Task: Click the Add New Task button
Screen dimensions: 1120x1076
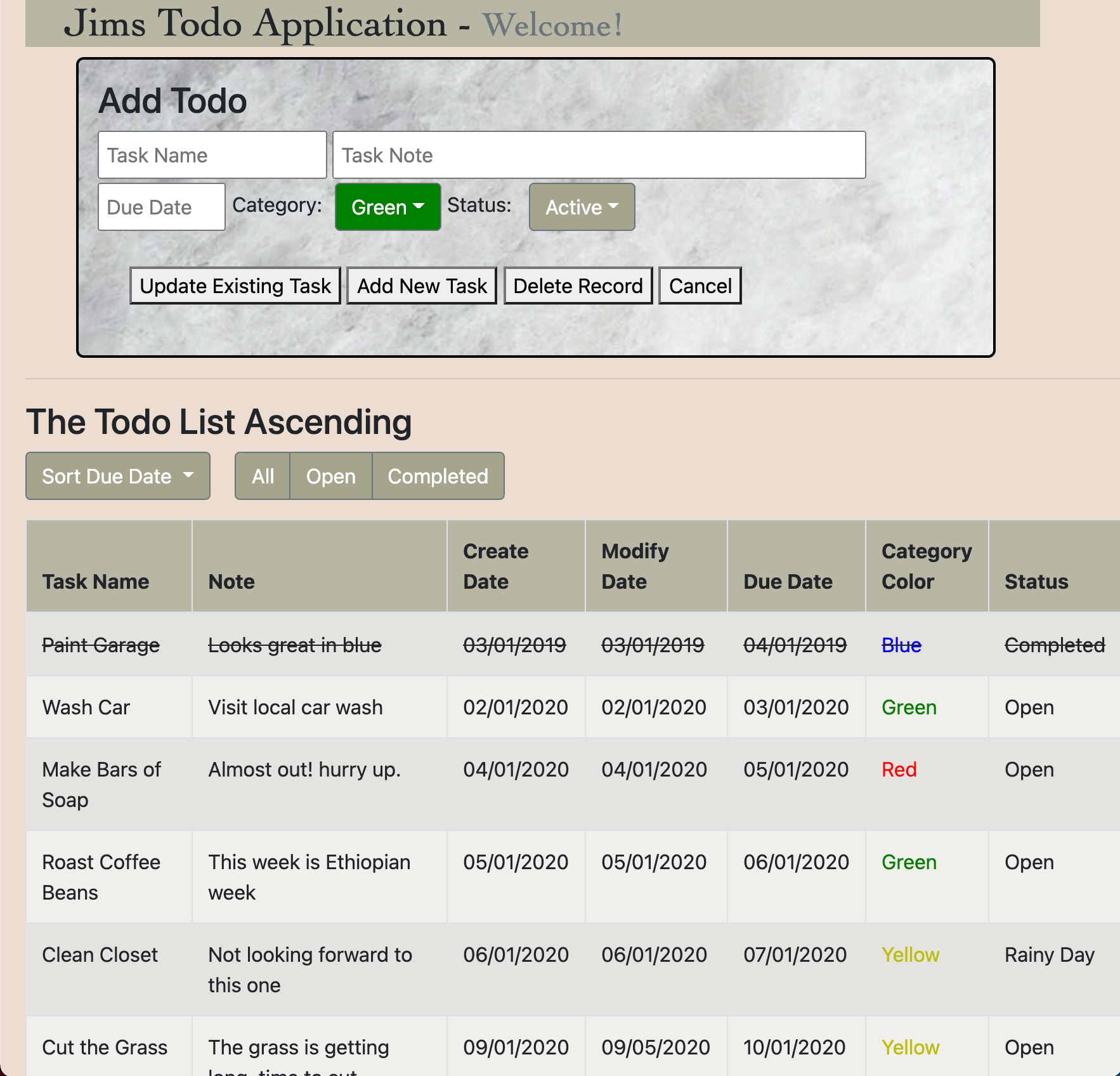Action: point(421,285)
